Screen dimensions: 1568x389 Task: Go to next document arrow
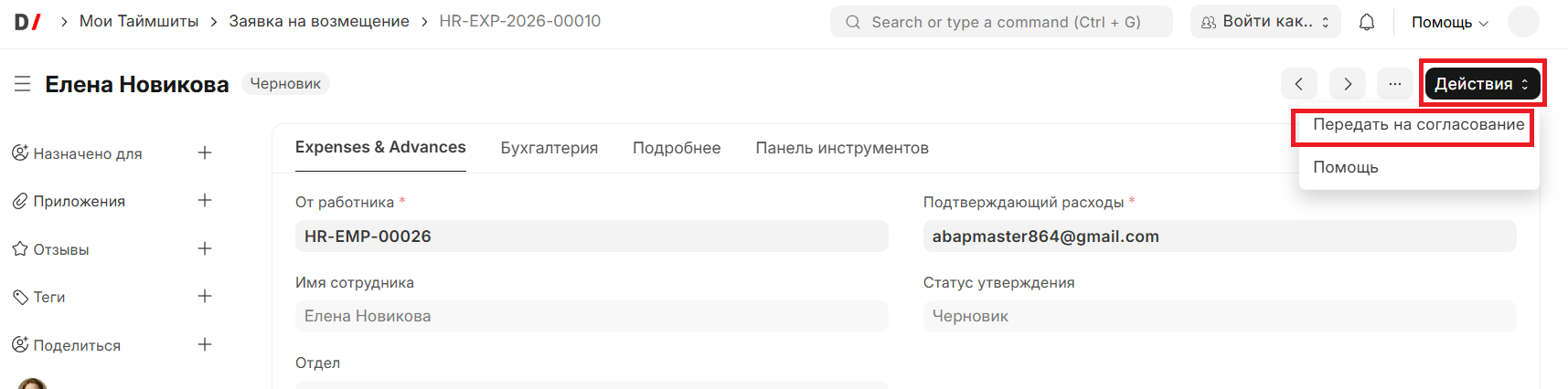tap(1348, 84)
